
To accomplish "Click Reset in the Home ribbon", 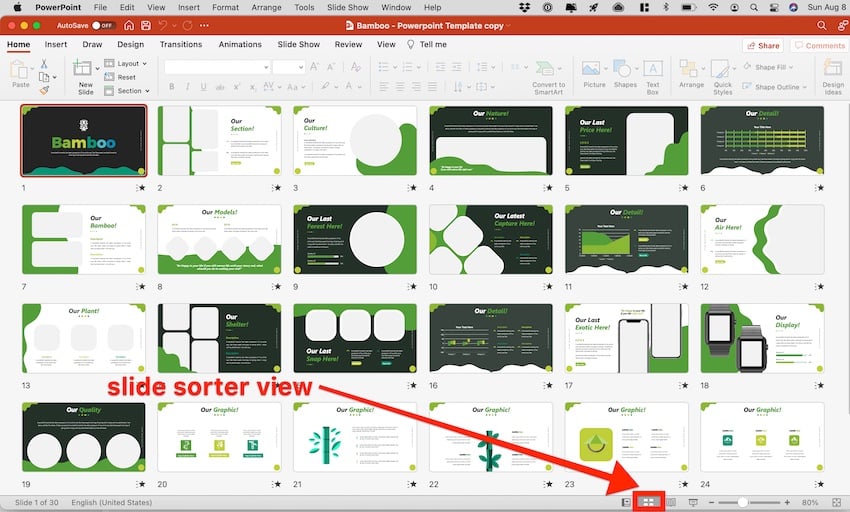I will pos(126,77).
